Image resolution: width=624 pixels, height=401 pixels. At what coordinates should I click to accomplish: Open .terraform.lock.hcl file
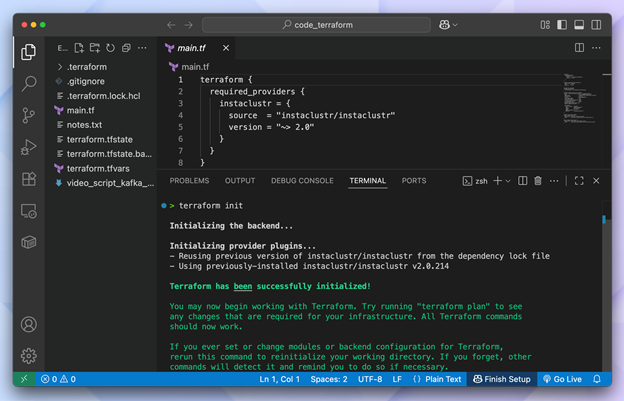[x=103, y=96]
